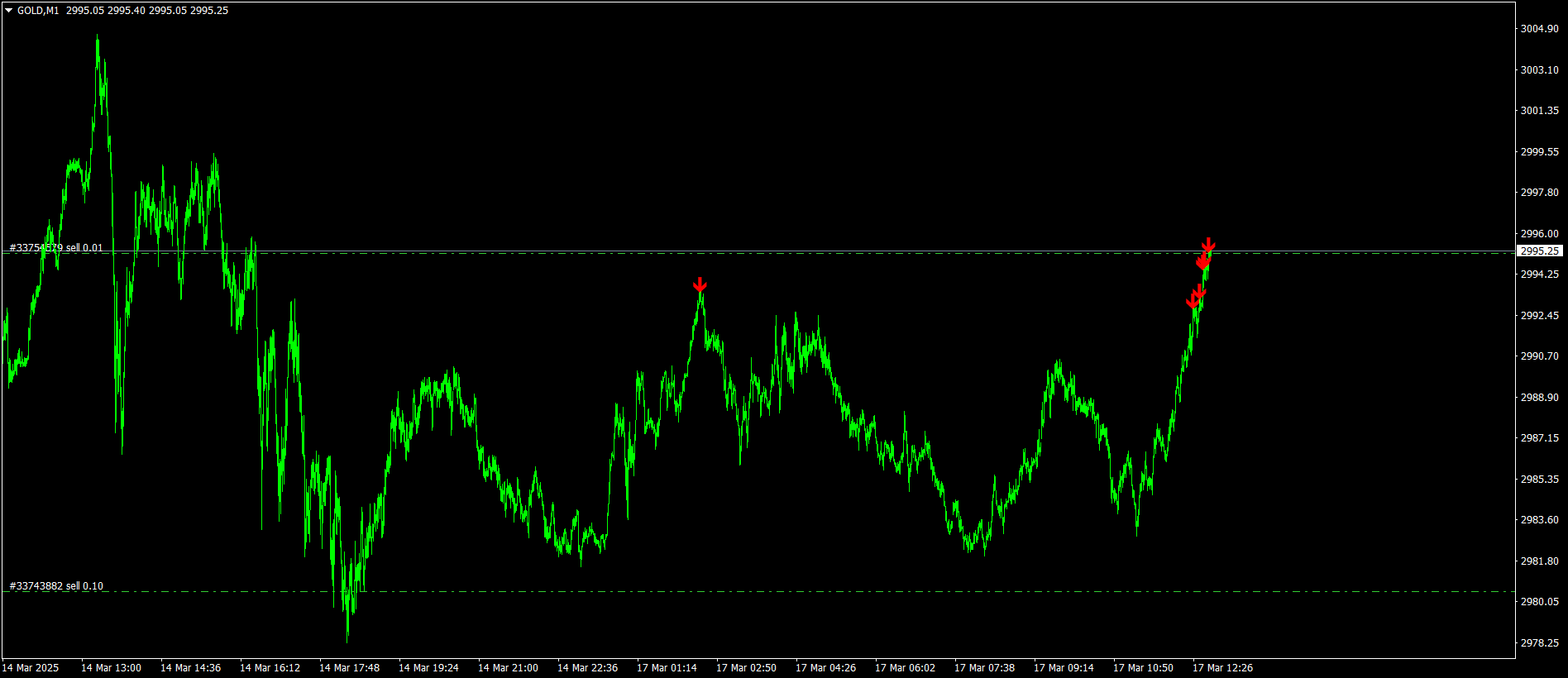Image resolution: width=1568 pixels, height=678 pixels.
Task: Select the 2987.15 price label
Action: point(1540,438)
